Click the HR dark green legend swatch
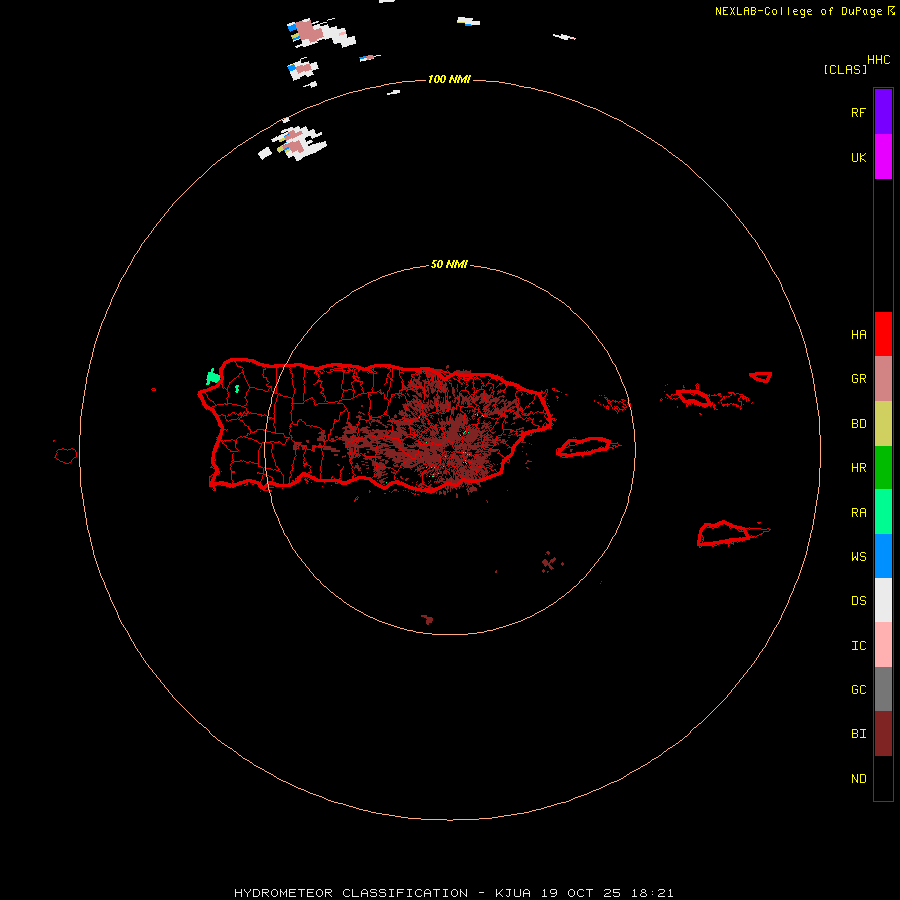The width and height of the screenshot is (900, 900). 883,468
